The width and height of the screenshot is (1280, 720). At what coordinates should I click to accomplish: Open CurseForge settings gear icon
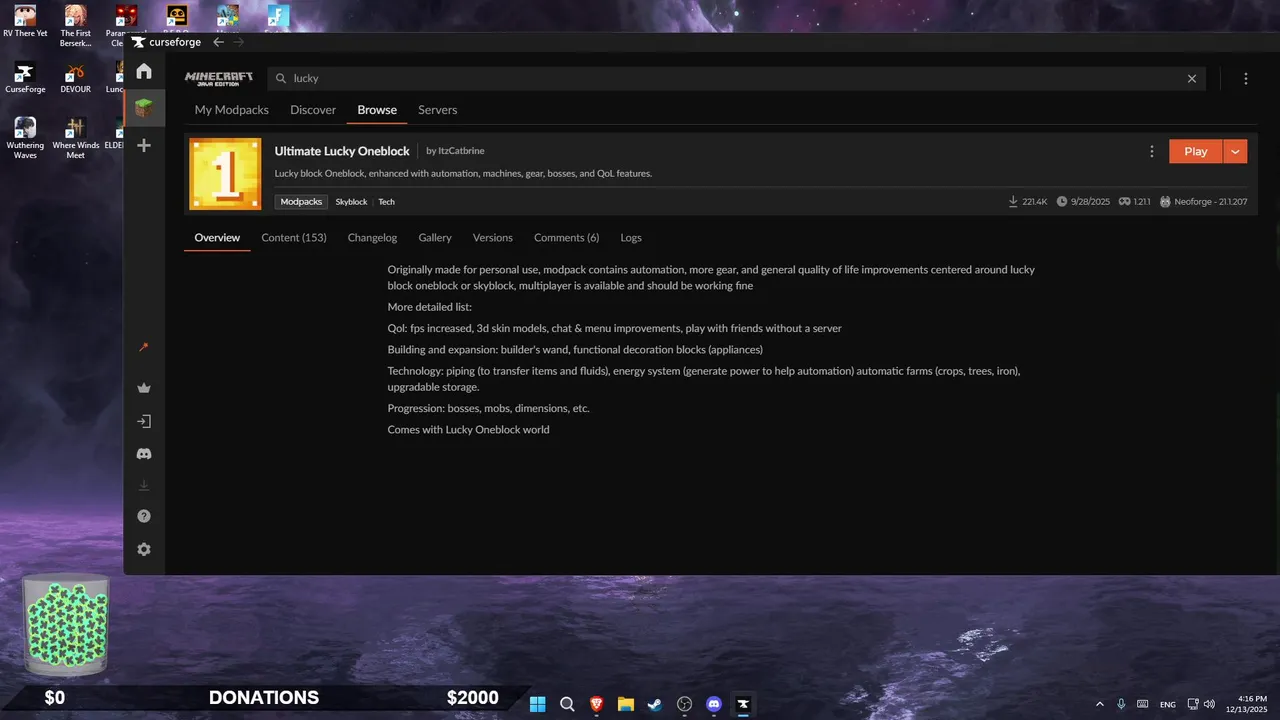click(144, 549)
